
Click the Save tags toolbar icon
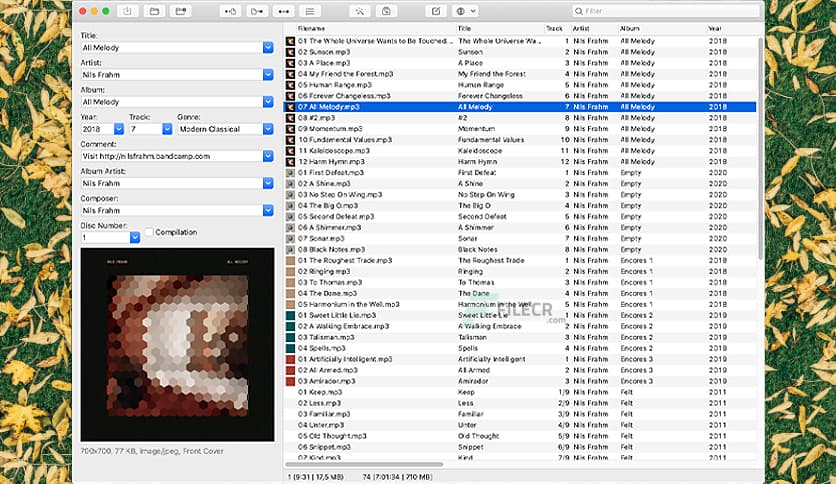coord(127,11)
